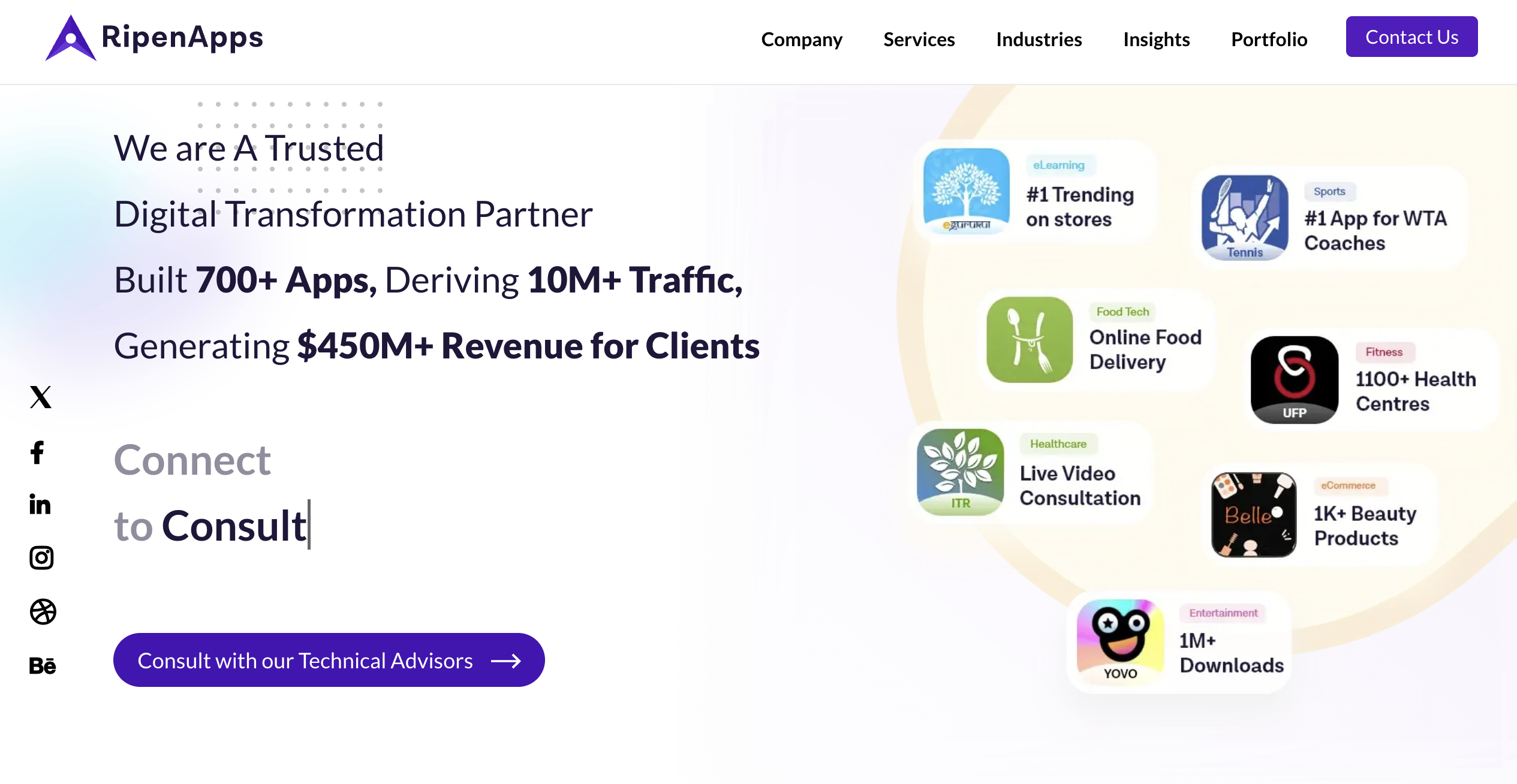Click the Belle beauty app icon
1517x784 pixels.
[x=1254, y=515]
